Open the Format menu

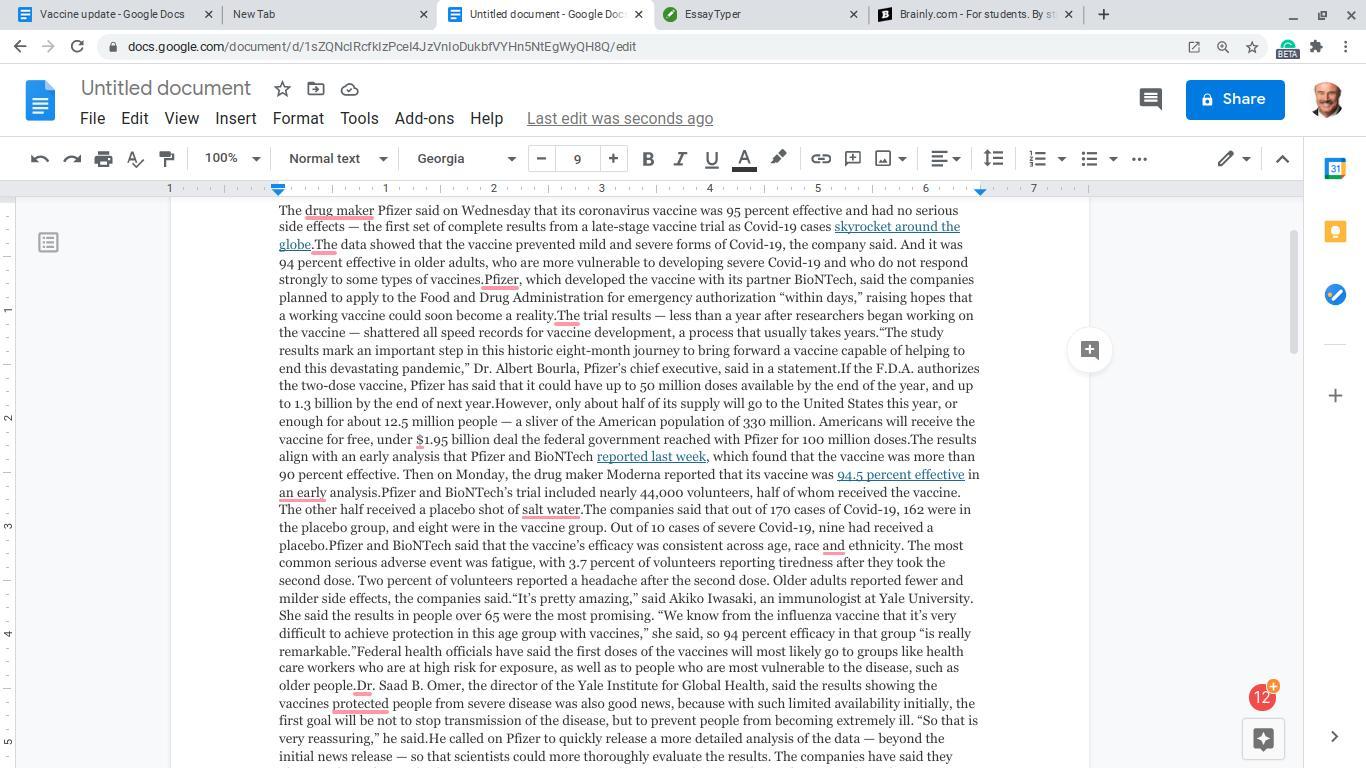coord(298,118)
